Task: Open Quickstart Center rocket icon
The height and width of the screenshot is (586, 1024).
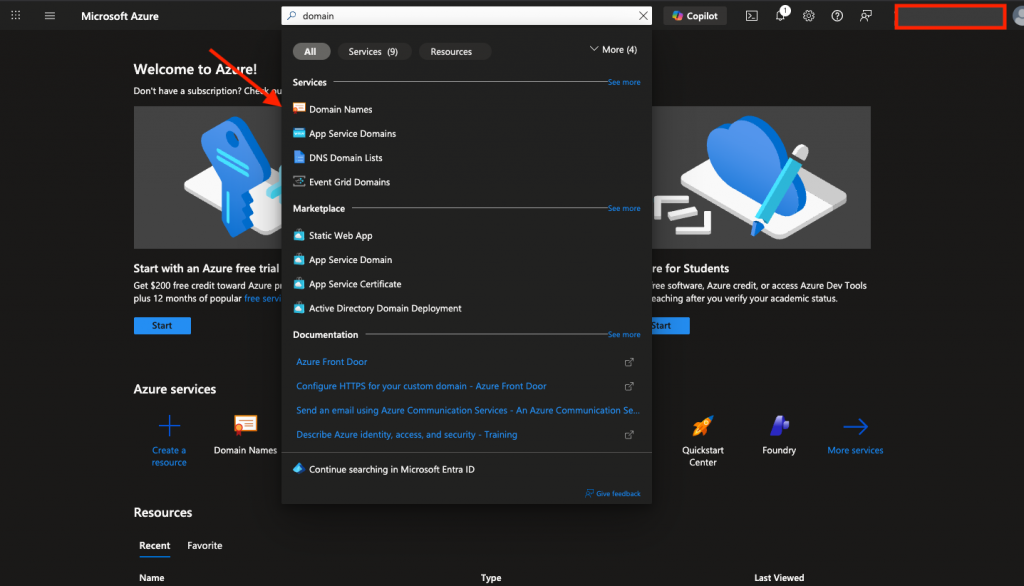Action: (703, 427)
